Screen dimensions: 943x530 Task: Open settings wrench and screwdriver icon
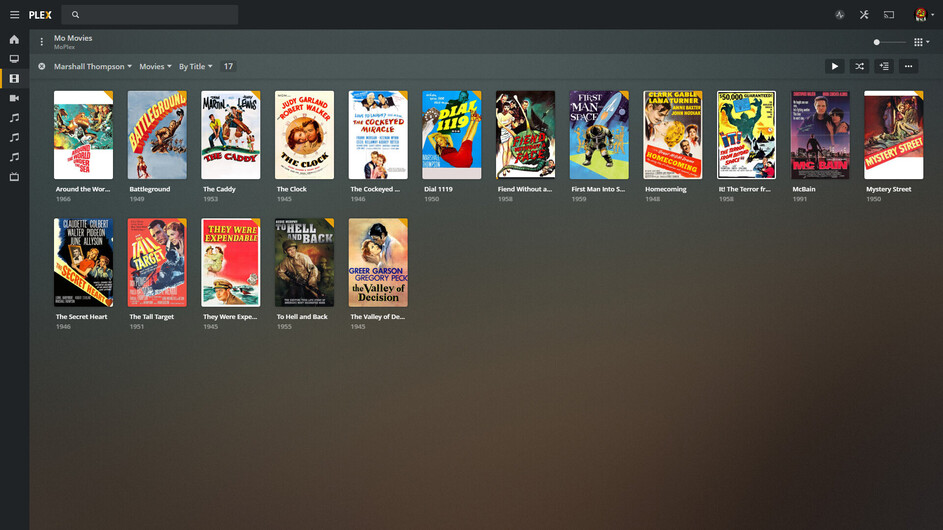coord(864,15)
